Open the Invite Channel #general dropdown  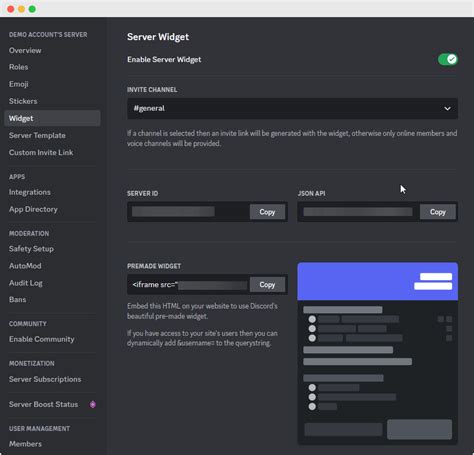292,108
